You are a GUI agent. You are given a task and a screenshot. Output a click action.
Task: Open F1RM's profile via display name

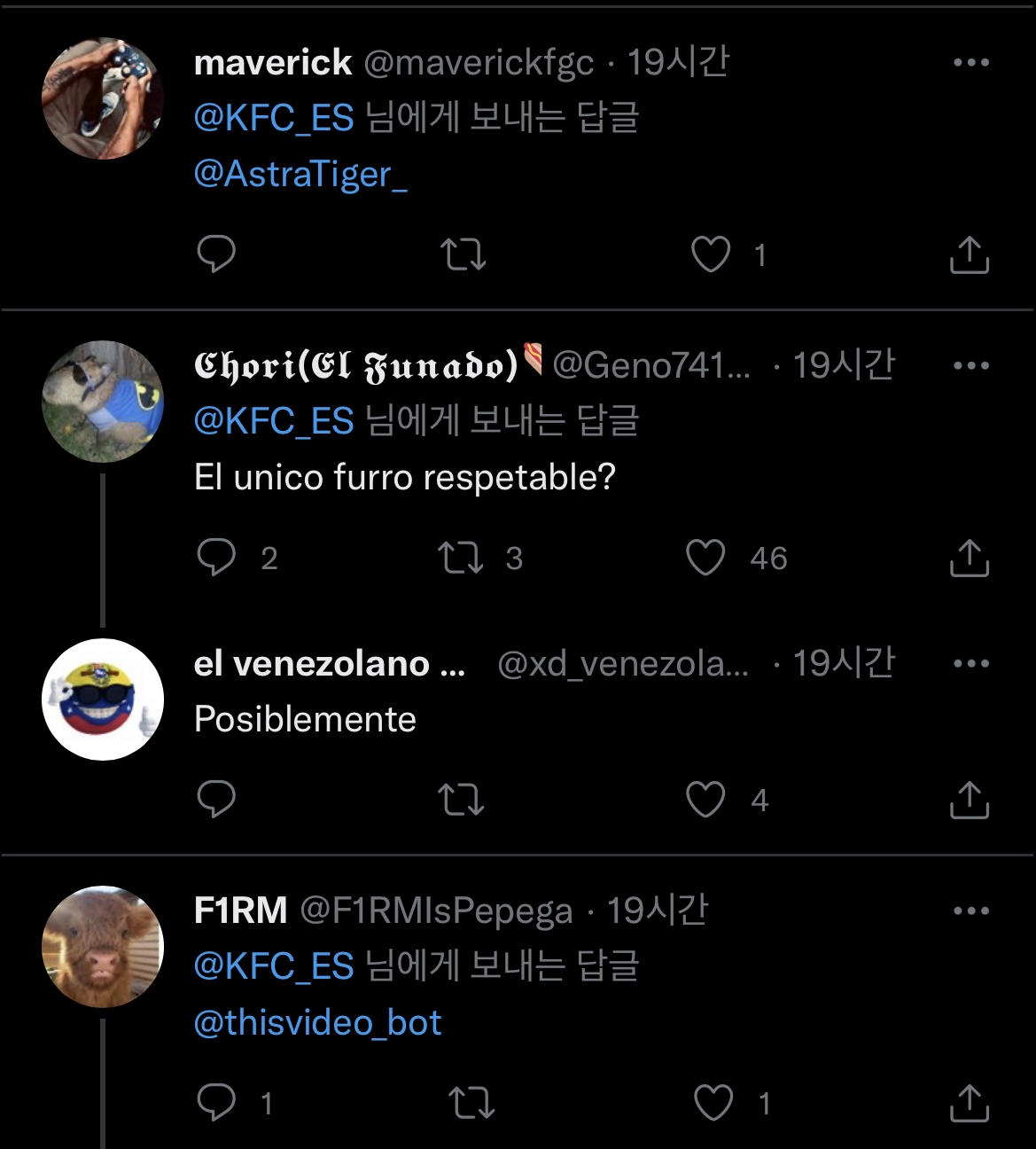pyautogui.click(x=240, y=911)
